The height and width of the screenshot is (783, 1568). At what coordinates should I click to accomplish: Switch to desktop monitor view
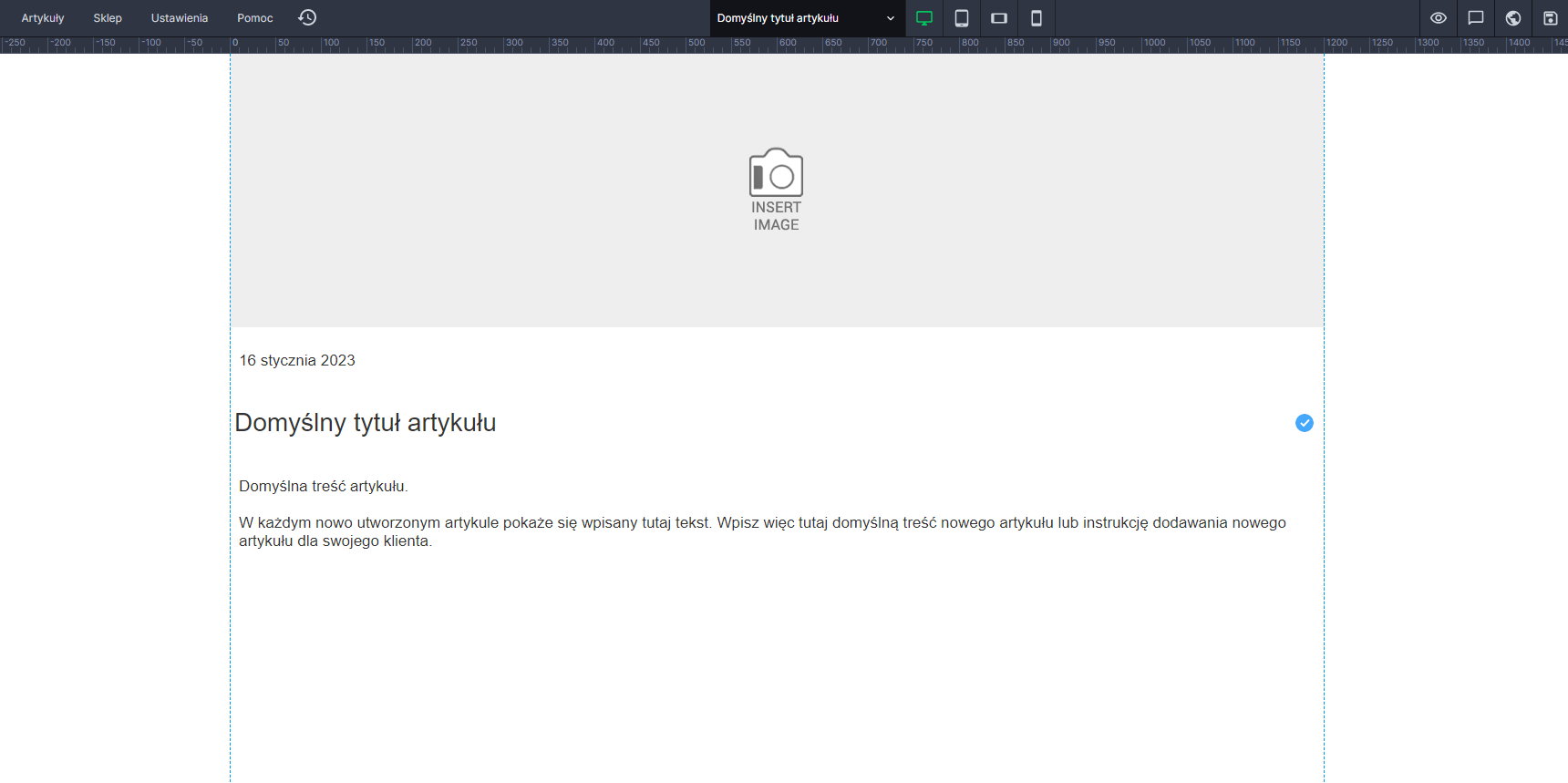(924, 18)
